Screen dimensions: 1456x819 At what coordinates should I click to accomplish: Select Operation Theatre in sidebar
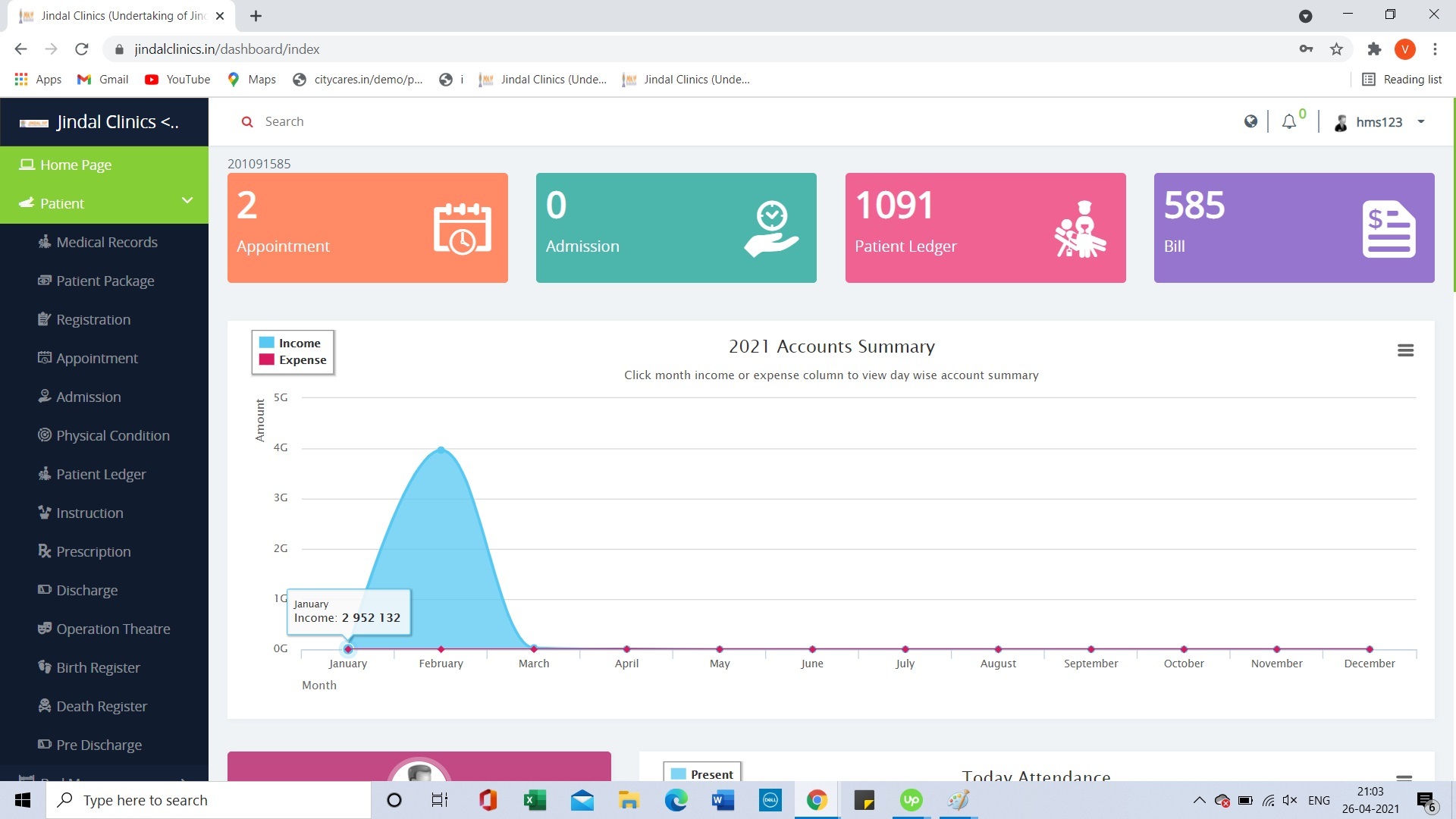(x=113, y=629)
